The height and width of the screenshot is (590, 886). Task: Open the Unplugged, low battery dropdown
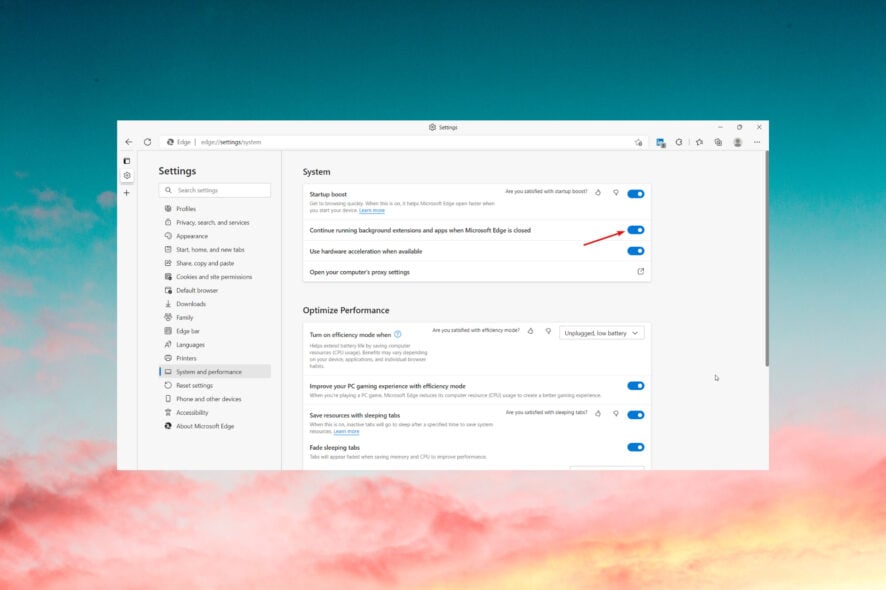tap(602, 331)
